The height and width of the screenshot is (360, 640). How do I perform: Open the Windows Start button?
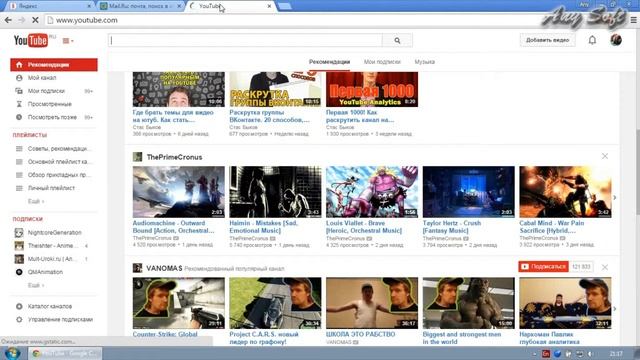pos(12,353)
